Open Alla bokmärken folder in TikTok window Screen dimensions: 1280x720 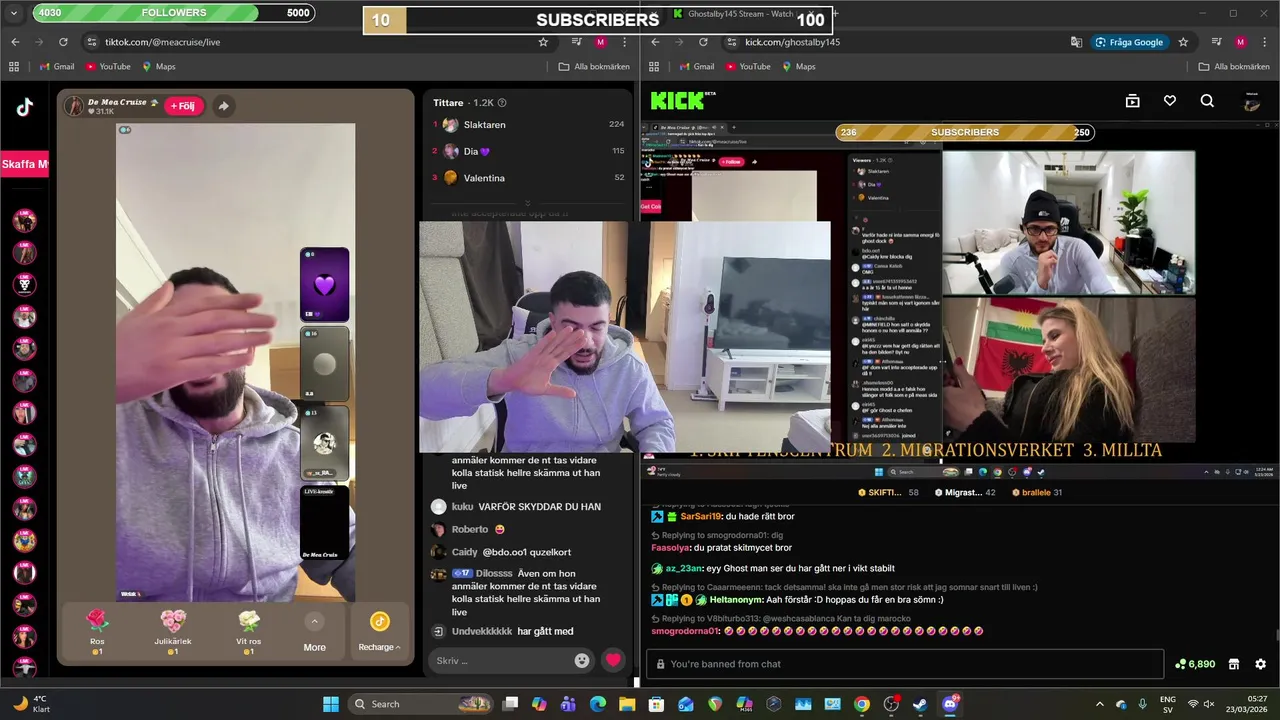(x=594, y=67)
